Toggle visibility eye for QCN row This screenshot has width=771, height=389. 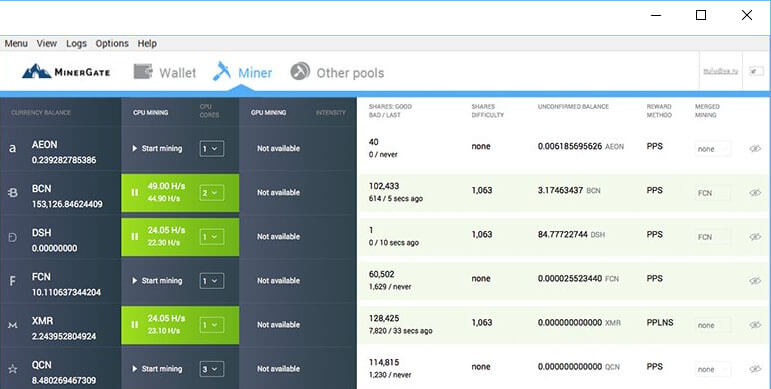pos(755,369)
